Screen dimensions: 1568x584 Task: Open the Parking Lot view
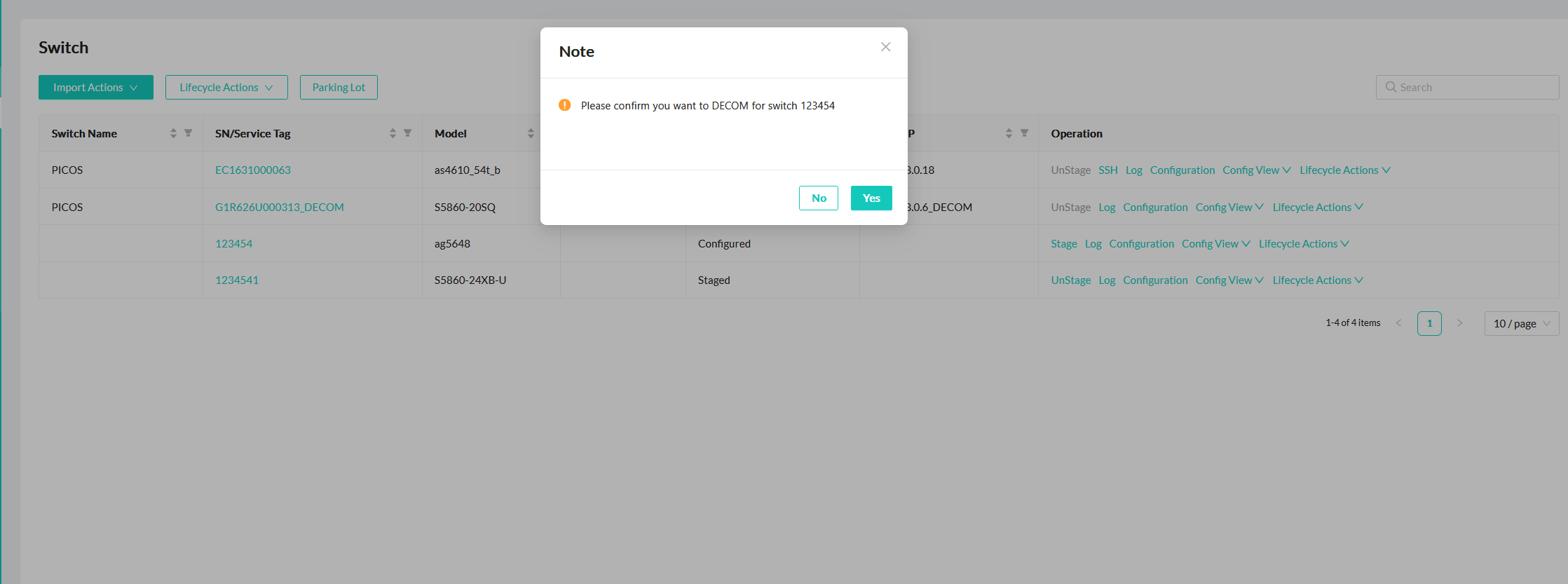tap(339, 88)
